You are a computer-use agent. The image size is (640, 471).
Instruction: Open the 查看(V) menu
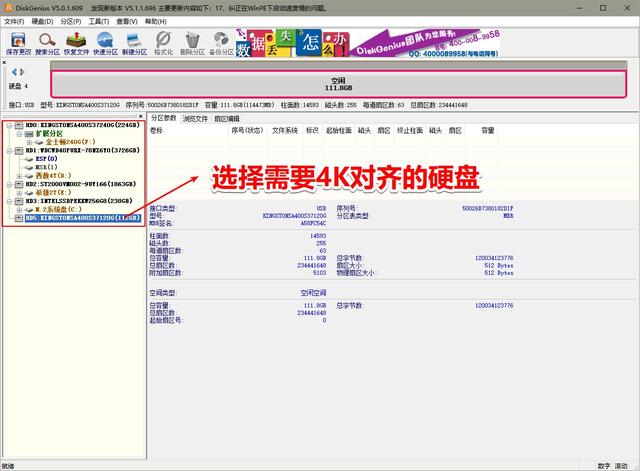click(x=127, y=21)
